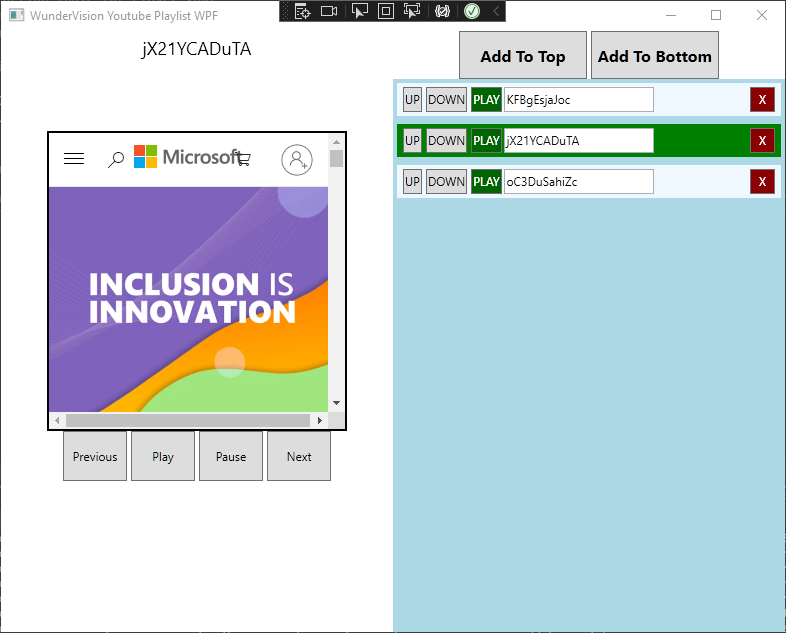786x633 pixels.
Task: Click the Add To Bottom button
Action: 655,55
